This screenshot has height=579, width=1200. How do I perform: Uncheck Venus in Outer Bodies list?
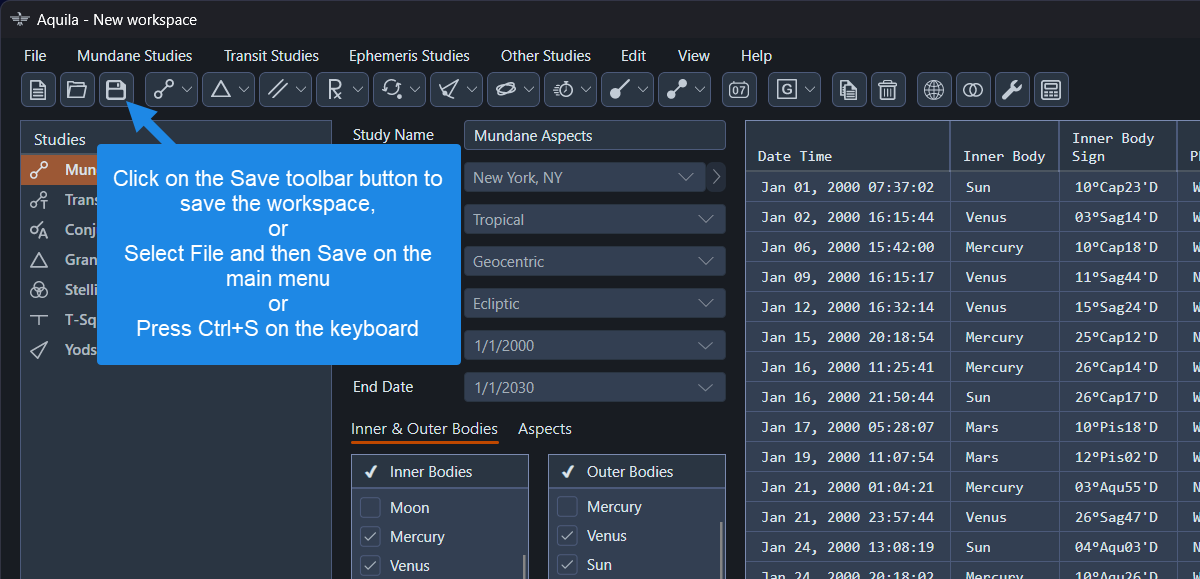coord(567,536)
